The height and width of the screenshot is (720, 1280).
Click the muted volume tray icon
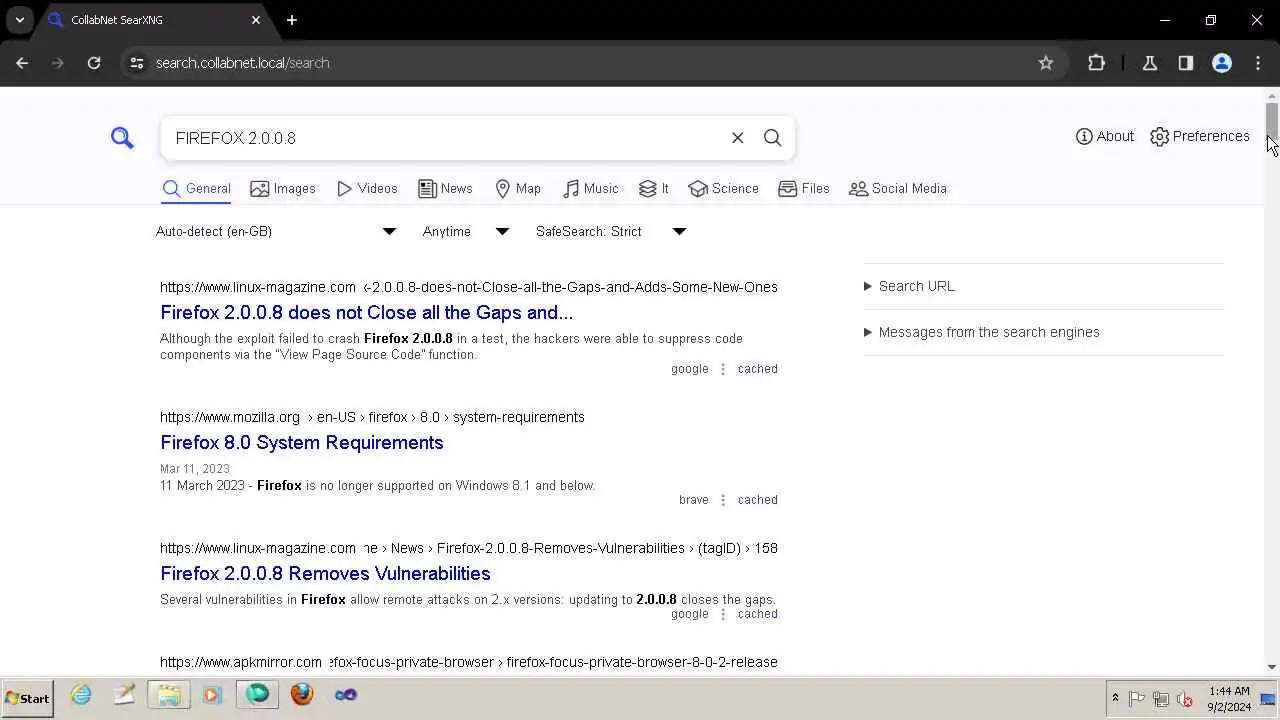[1185, 699]
